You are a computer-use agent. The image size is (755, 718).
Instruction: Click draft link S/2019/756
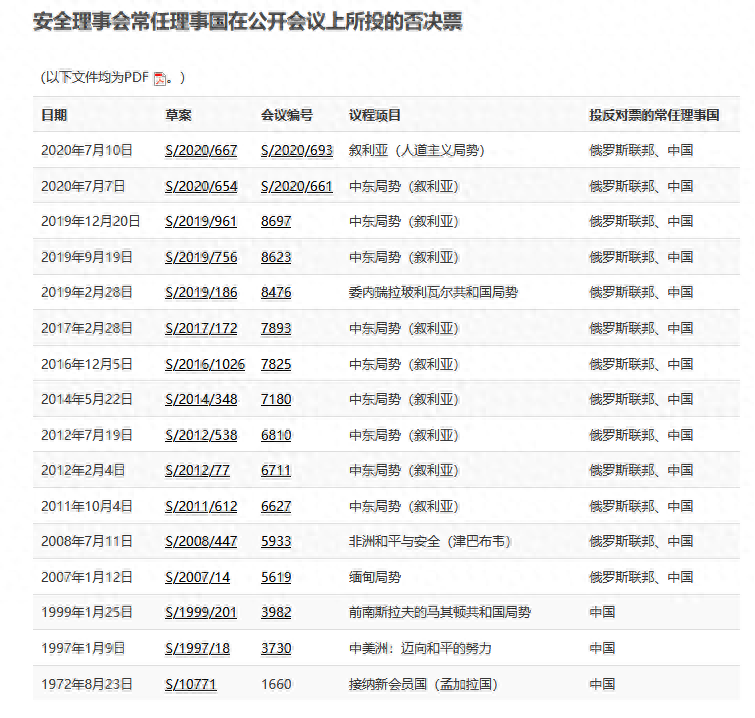(201, 257)
